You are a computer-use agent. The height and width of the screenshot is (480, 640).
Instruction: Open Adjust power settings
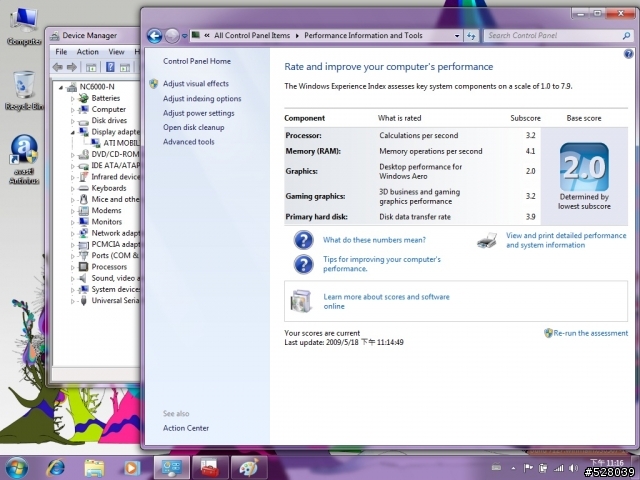point(199,113)
